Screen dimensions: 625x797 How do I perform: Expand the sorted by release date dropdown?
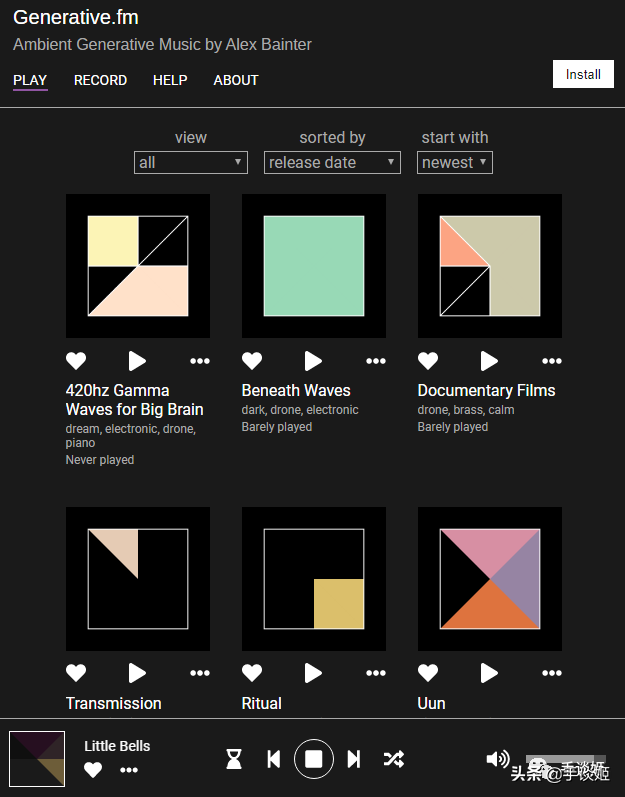click(332, 163)
